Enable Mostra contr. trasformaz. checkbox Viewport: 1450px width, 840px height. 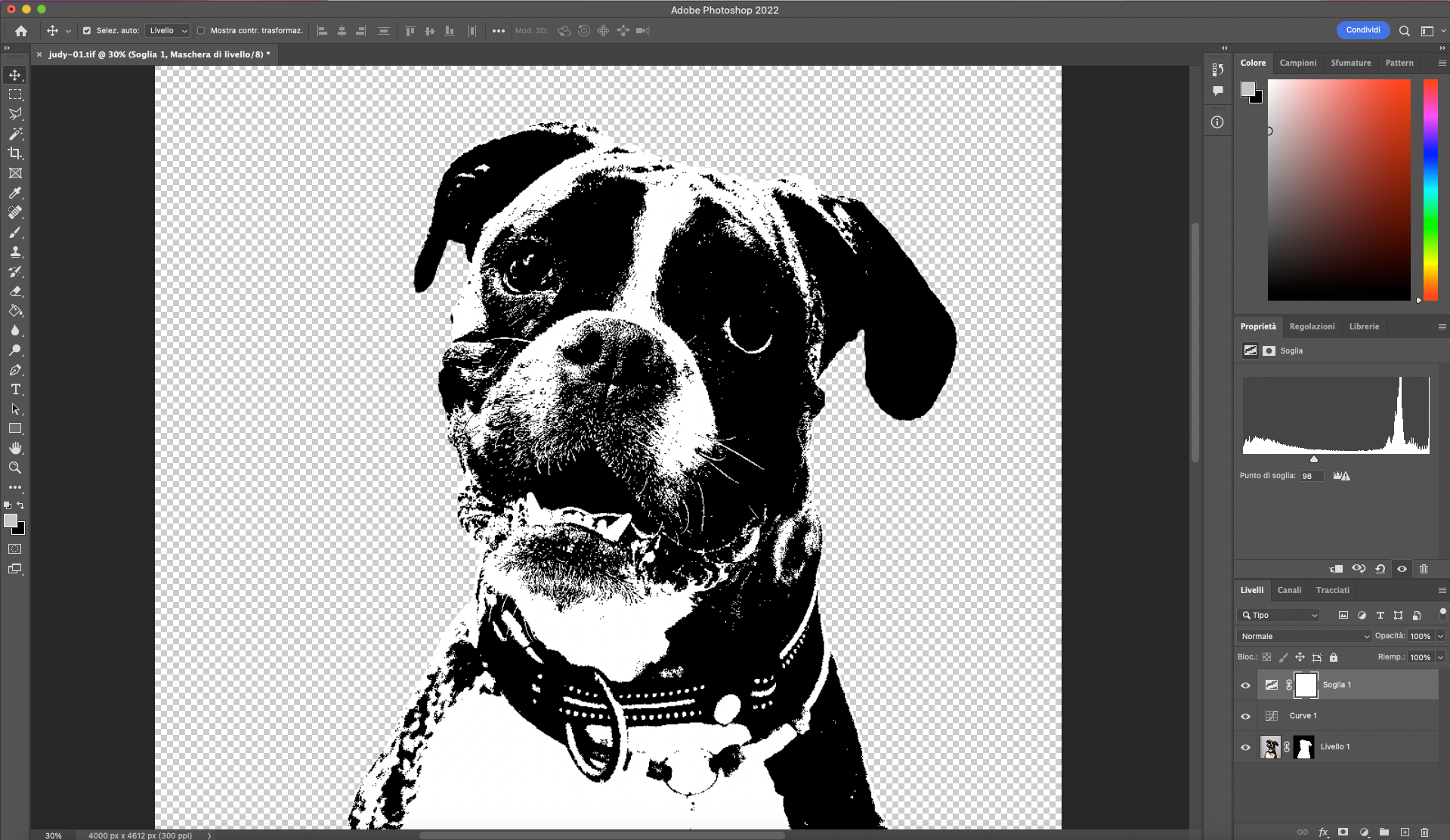(202, 31)
